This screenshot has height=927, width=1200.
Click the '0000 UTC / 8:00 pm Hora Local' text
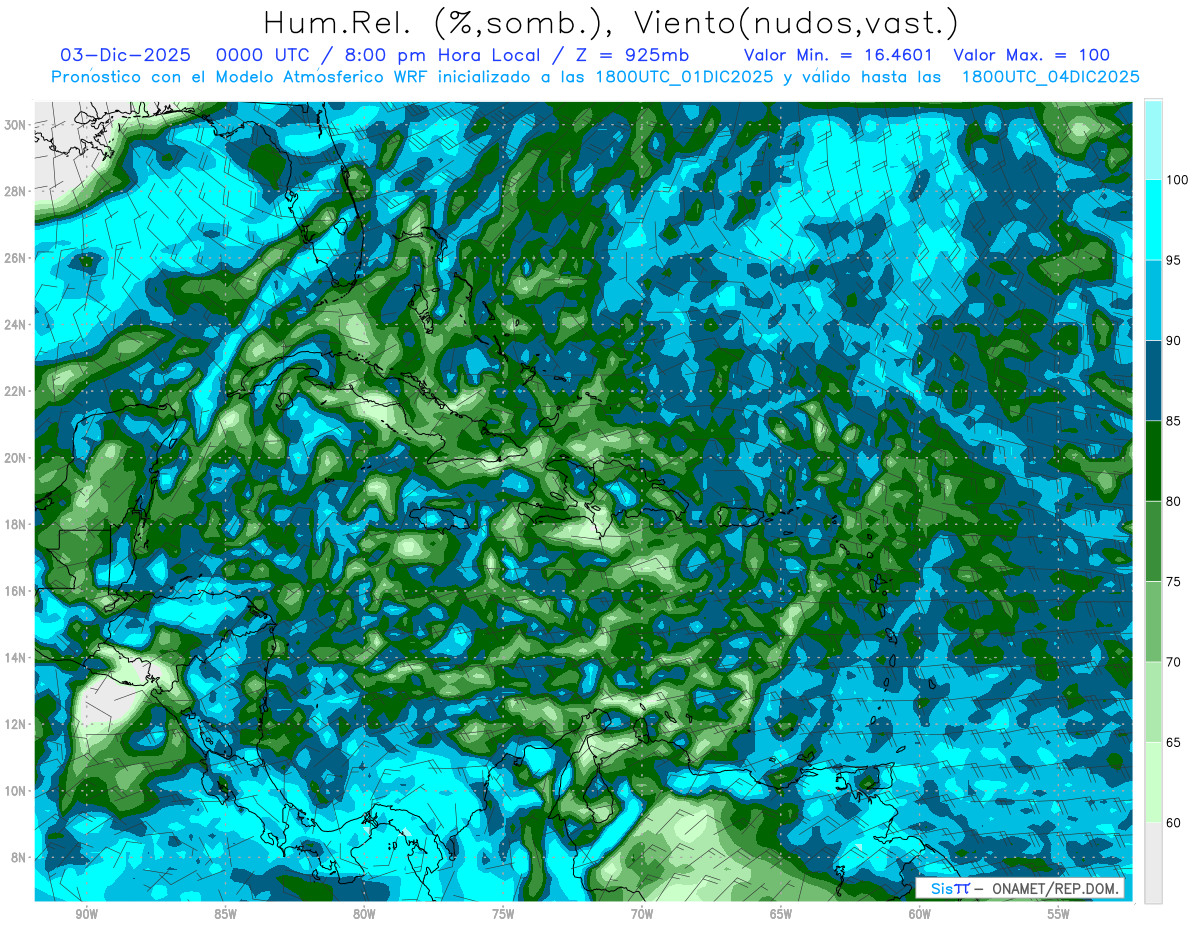click(x=385, y=56)
